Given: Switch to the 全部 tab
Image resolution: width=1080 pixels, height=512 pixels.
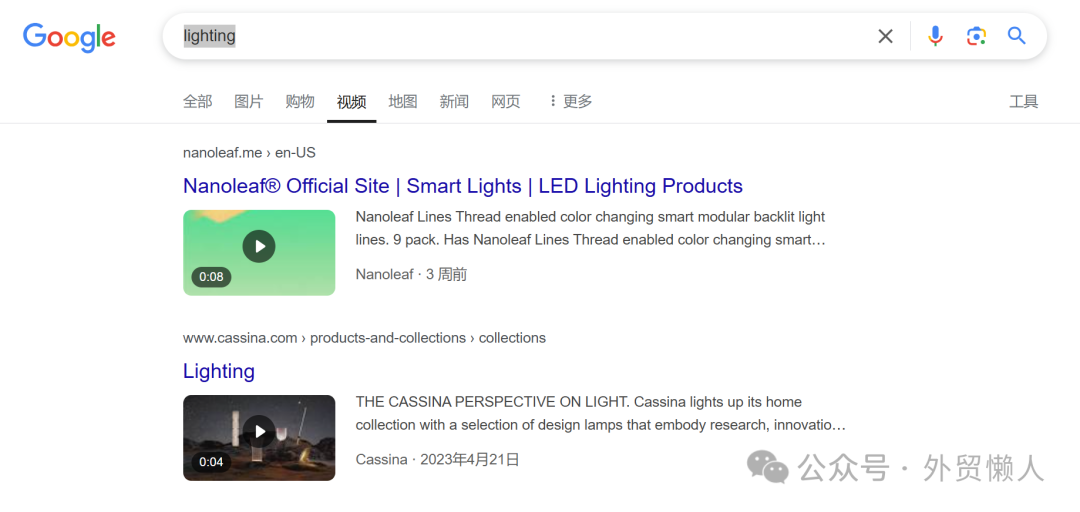Looking at the screenshot, I should 197,101.
